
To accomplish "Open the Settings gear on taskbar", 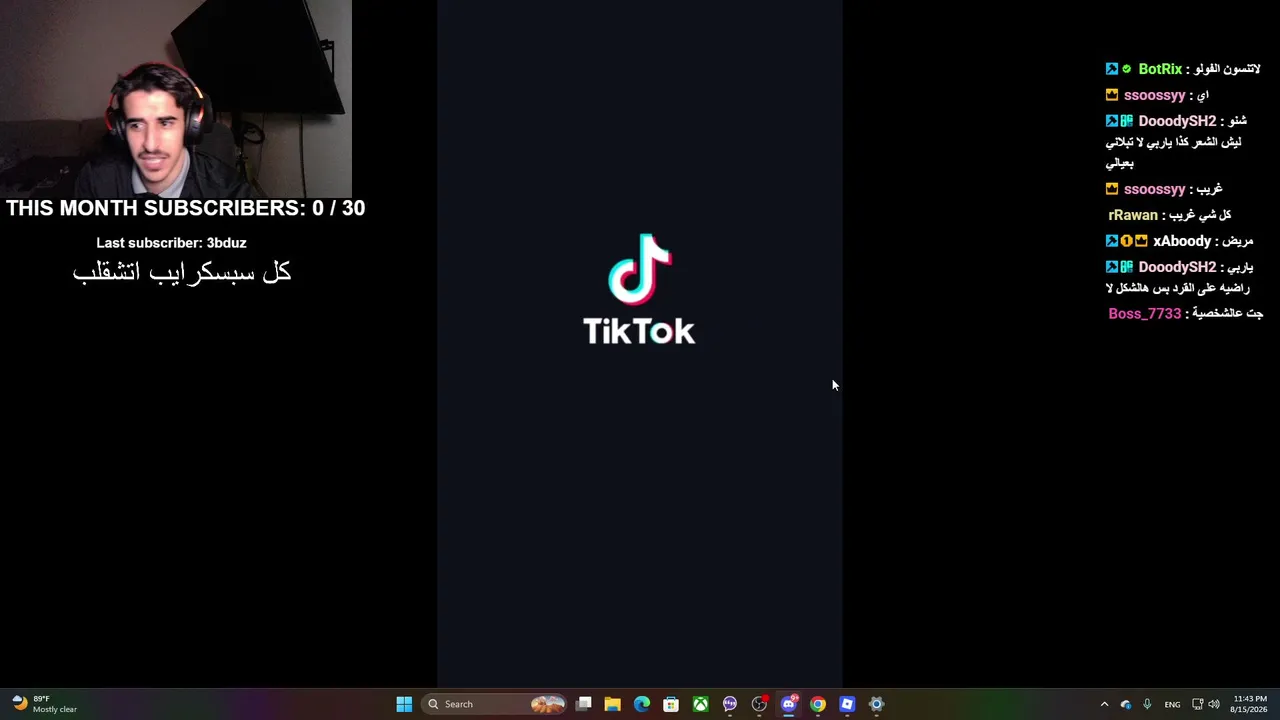I will click(877, 704).
